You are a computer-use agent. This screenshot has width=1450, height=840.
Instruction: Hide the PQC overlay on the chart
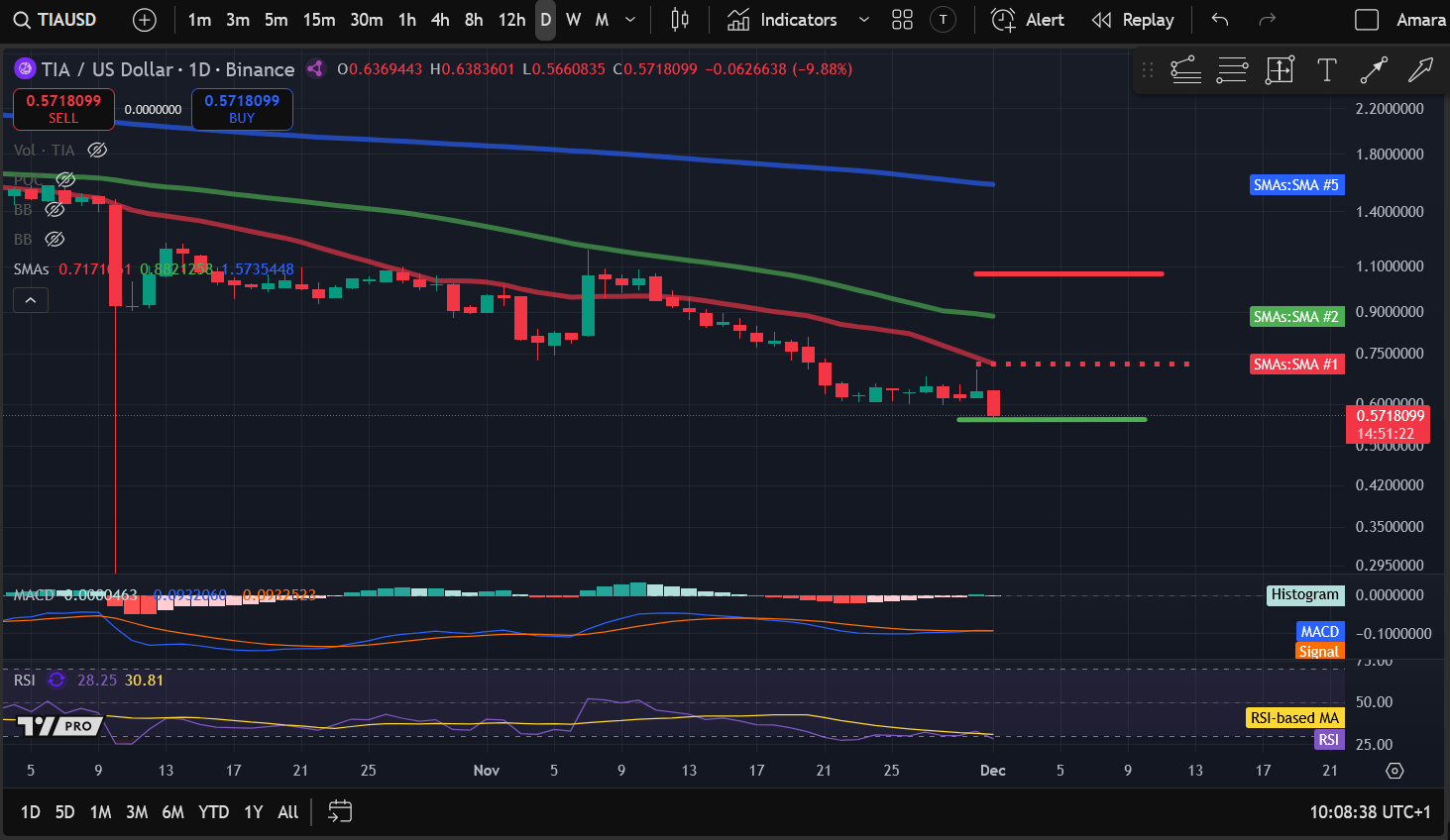65,180
